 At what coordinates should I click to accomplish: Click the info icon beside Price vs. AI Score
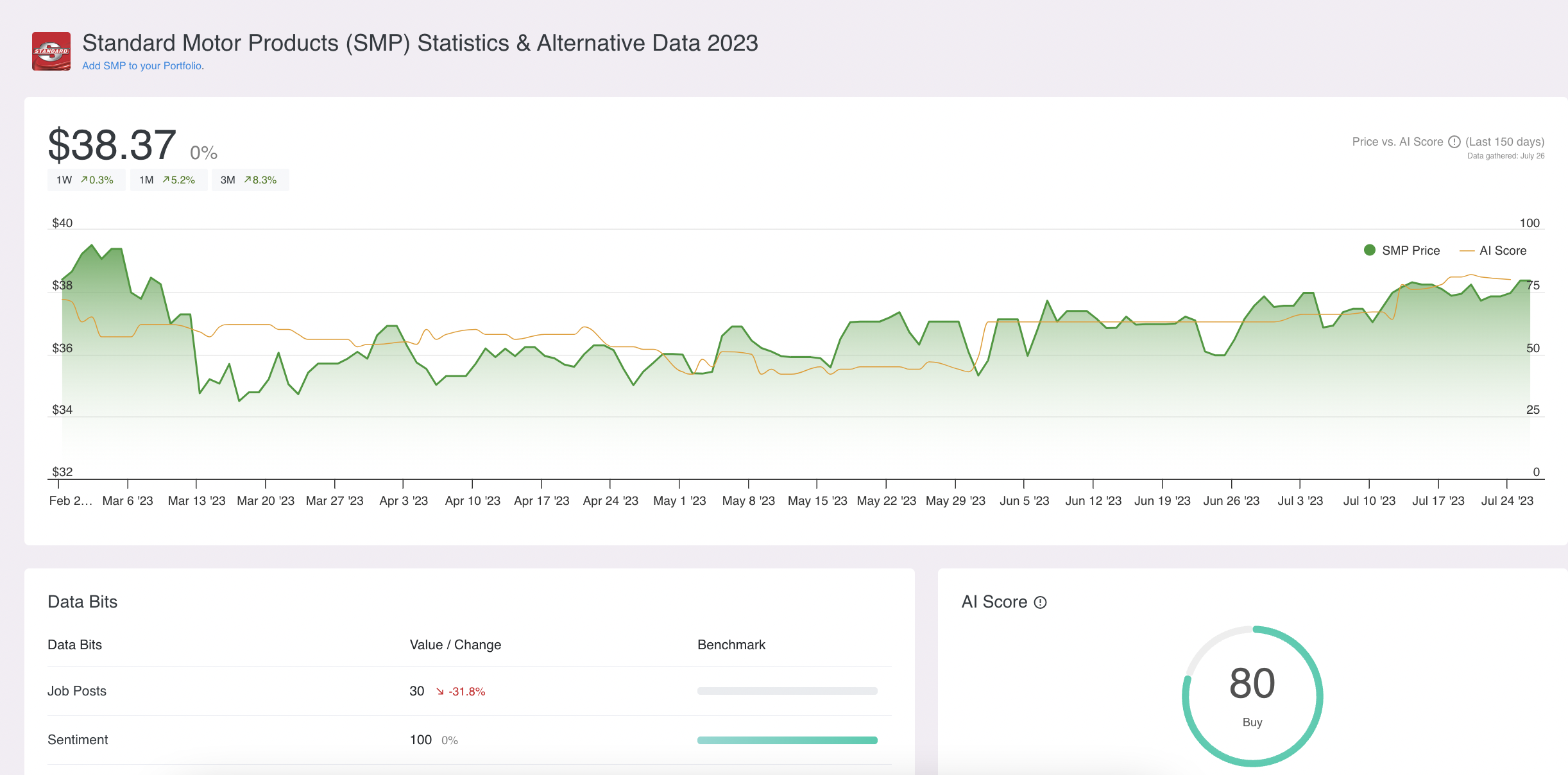(x=1454, y=142)
